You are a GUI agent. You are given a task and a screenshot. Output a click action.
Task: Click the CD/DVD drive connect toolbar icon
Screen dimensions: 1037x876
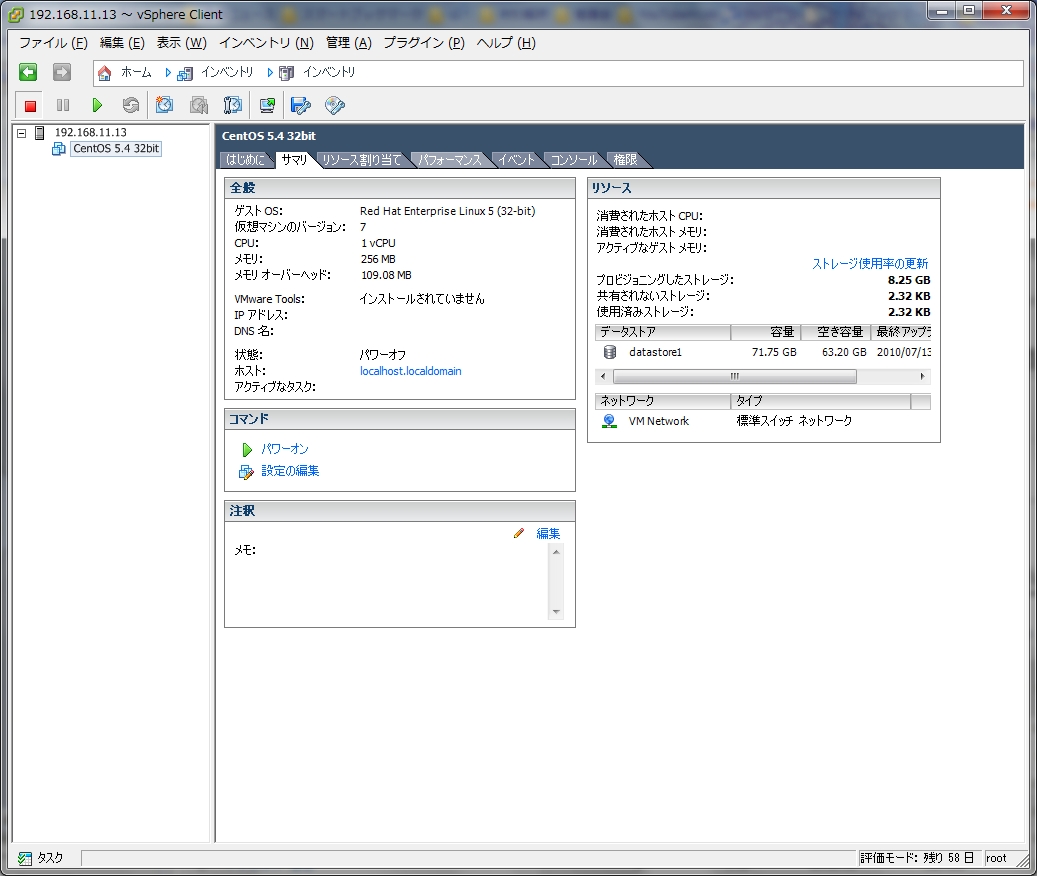tap(335, 105)
